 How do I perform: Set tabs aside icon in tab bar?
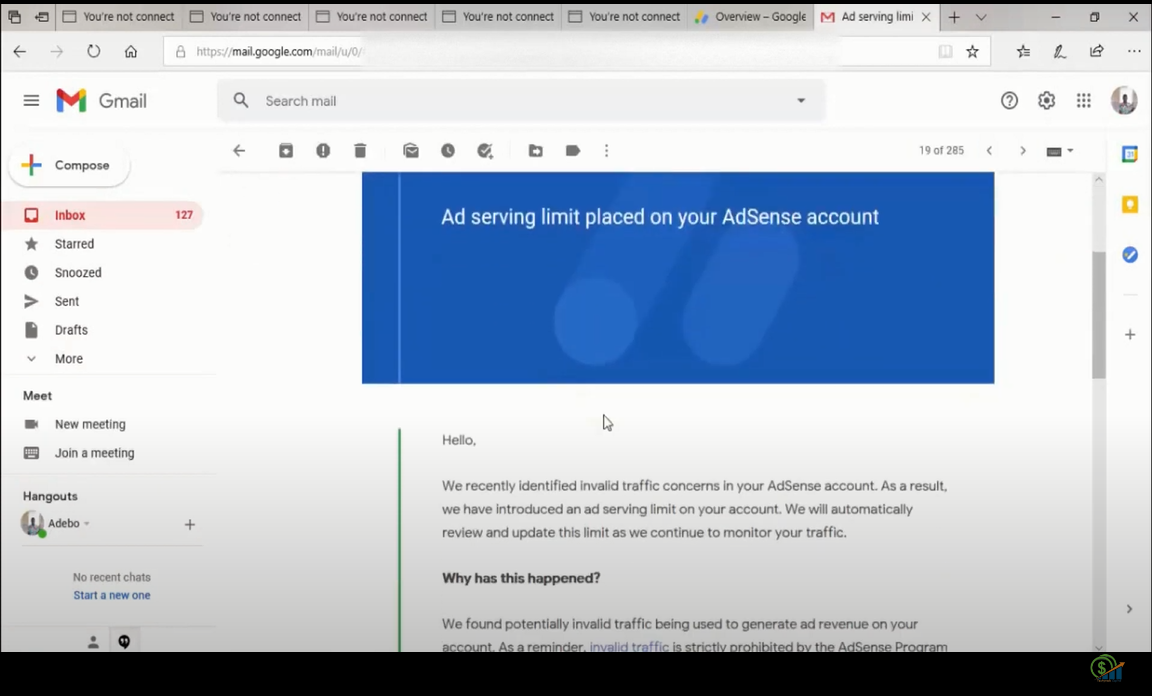click(42, 16)
